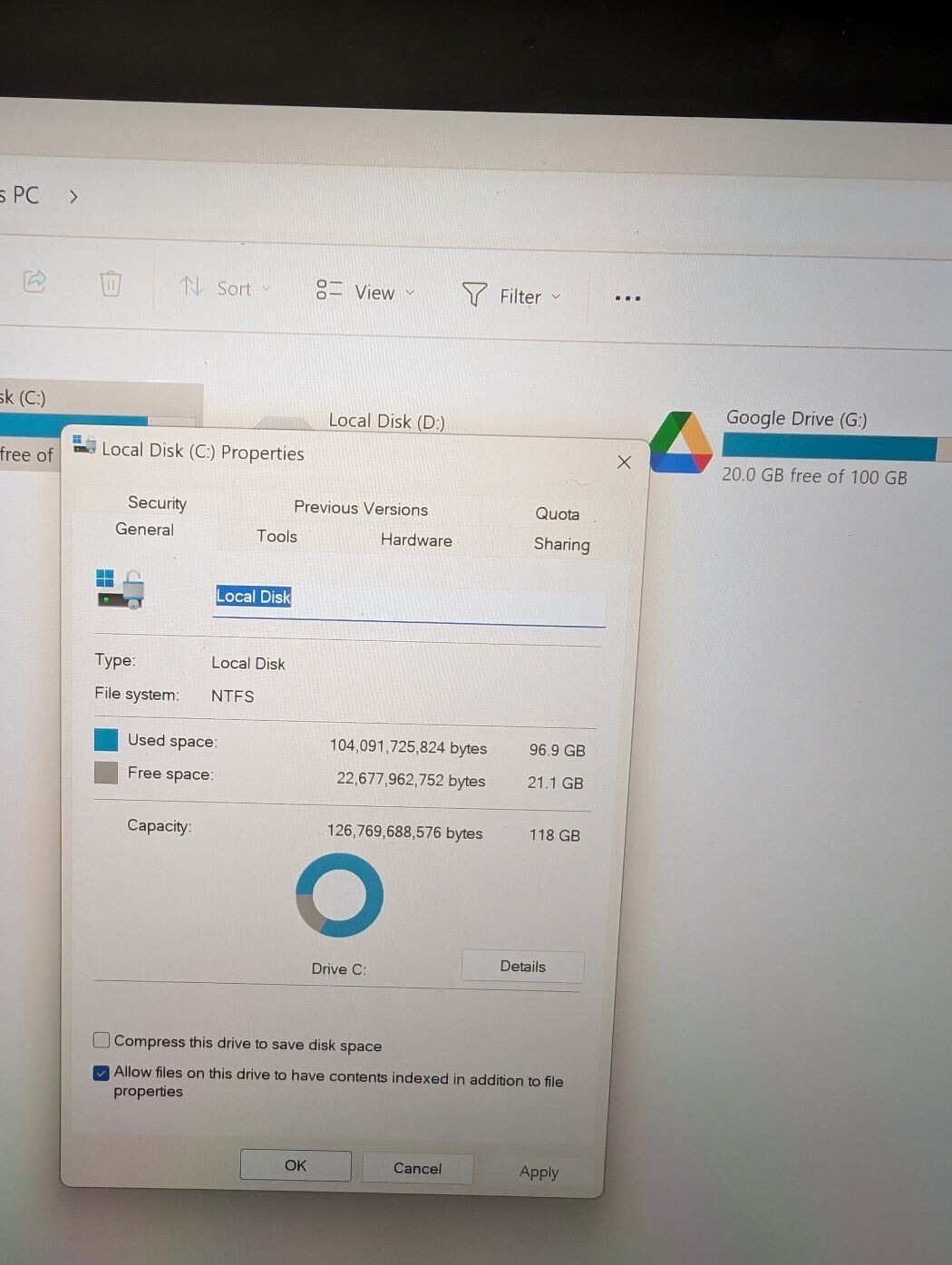The image size is (952, 1265).
Task: Click the Cancel button
Action: 417,1169
